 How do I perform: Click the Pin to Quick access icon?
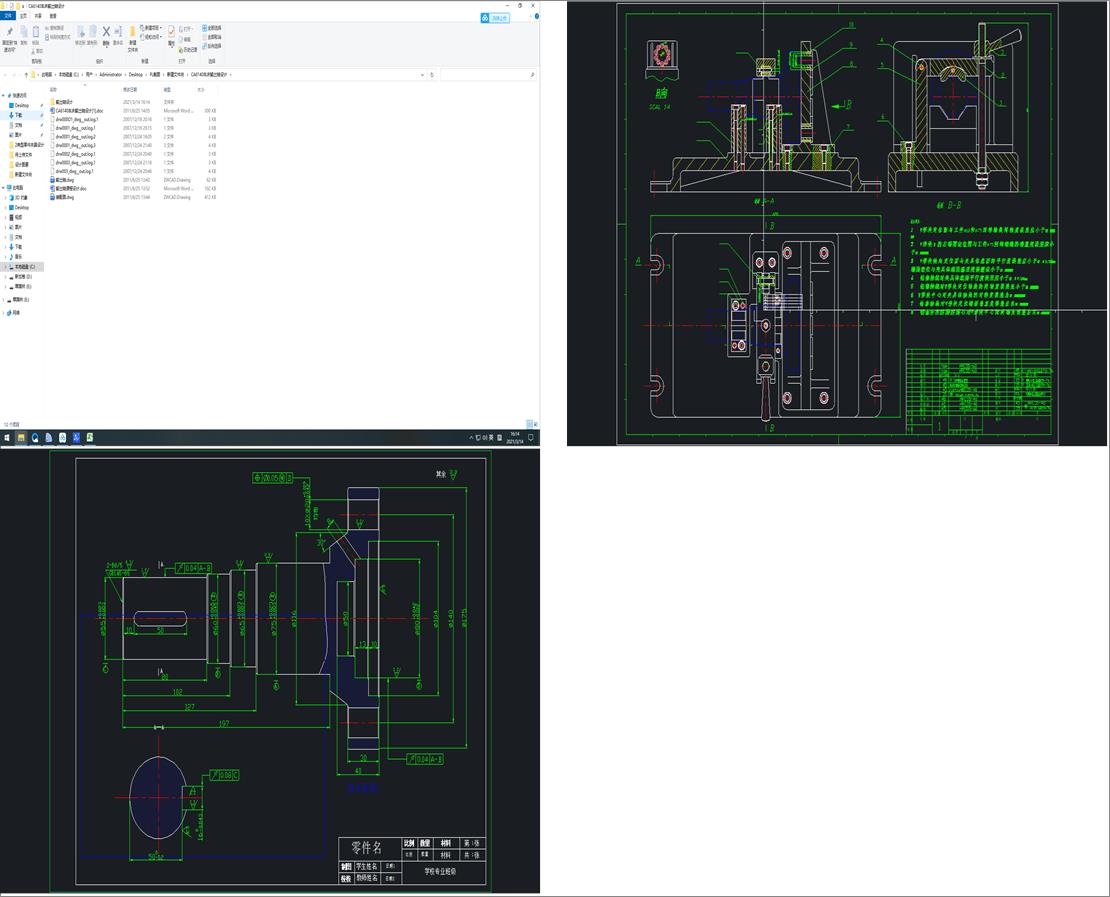pos(9,33)
